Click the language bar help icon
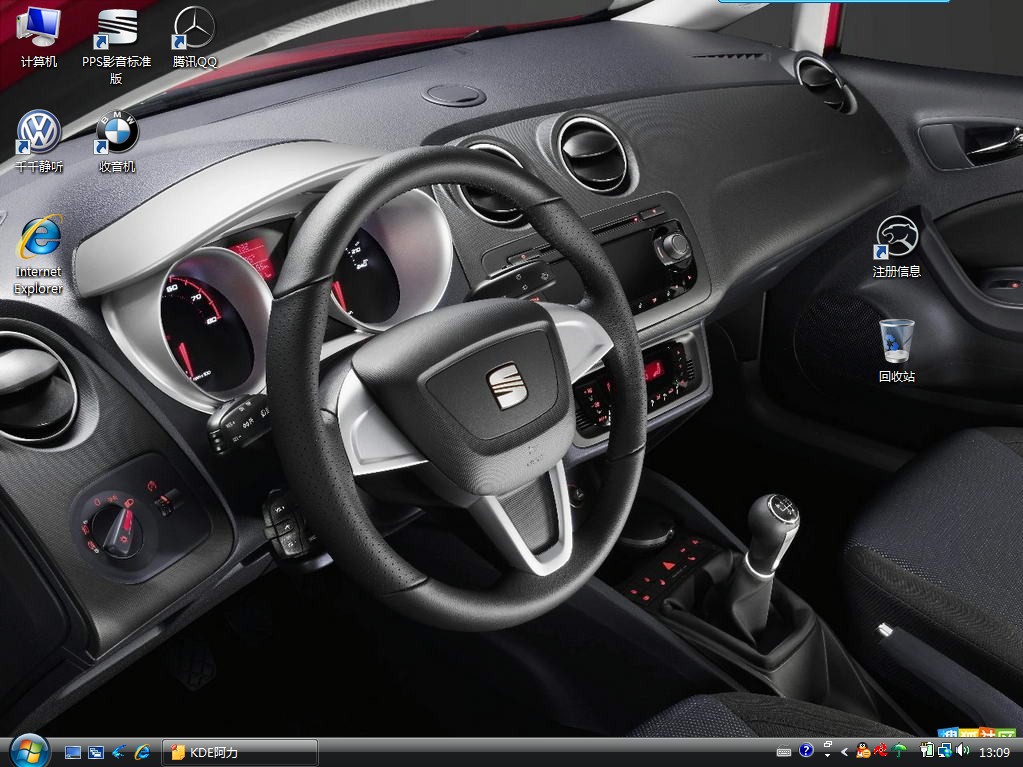Viewport: 1023px width, 767px height. 806,751
